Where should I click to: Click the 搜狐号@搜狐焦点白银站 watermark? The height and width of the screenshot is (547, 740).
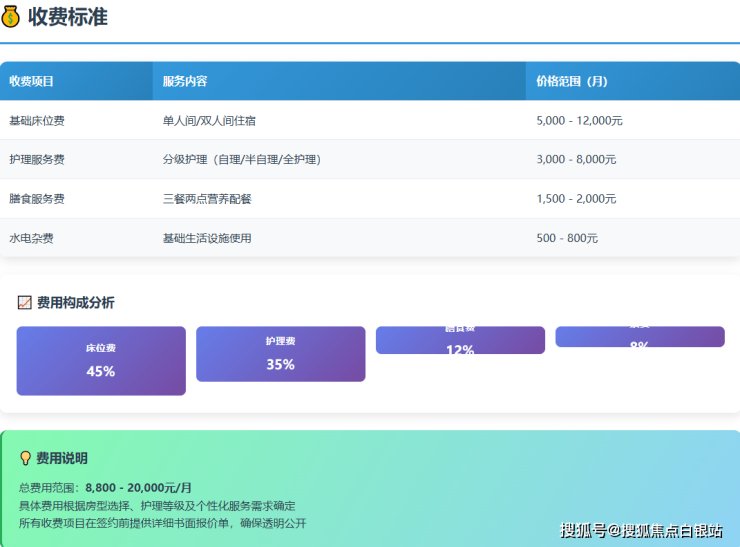[641, 530]
